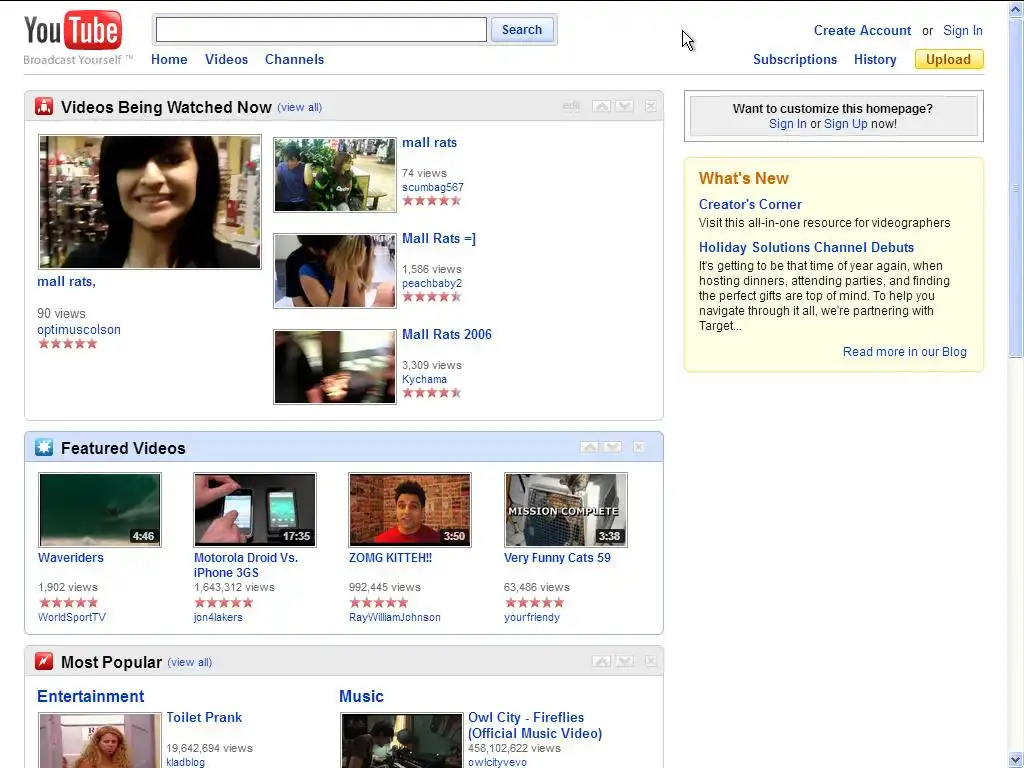
Task: Open Waveriders video thumbnail
Action: tap(99, 510)
